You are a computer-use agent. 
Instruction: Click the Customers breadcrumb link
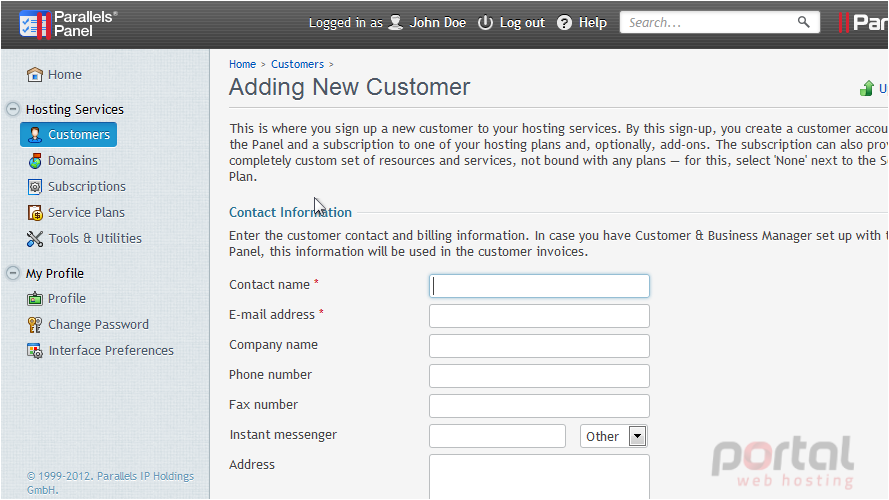coord(297,64)
